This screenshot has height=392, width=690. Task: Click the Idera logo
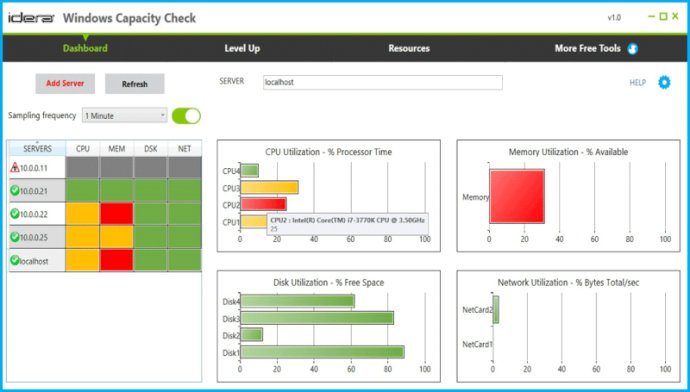(x=31, y=18)
